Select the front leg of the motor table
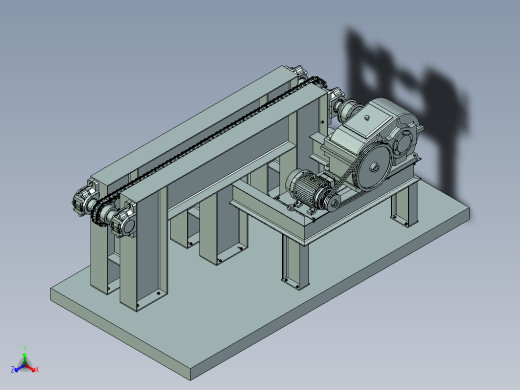The image size is (520, 390). (295, 263)
